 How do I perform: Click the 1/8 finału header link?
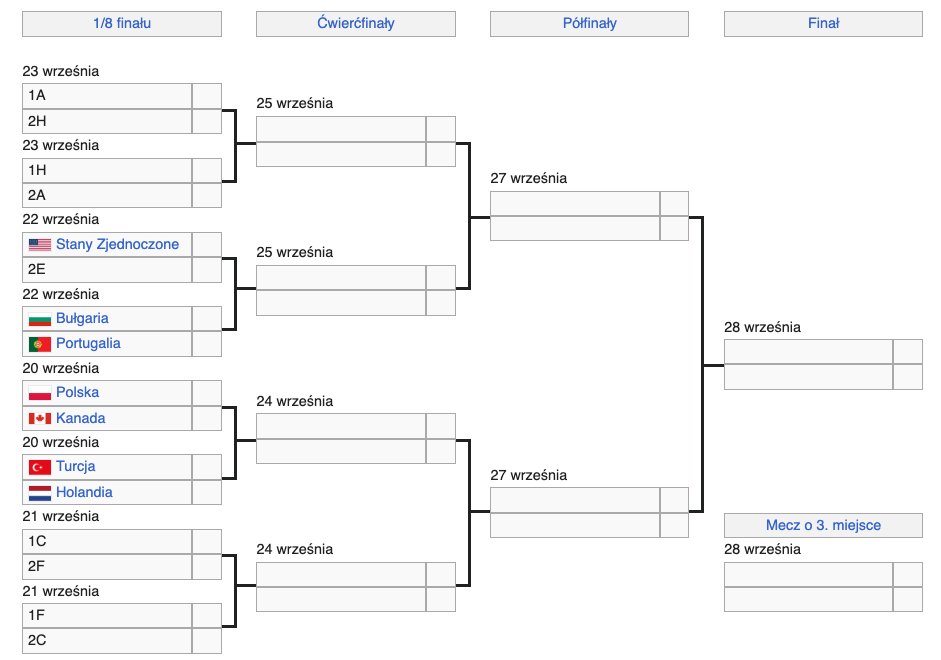121,23
